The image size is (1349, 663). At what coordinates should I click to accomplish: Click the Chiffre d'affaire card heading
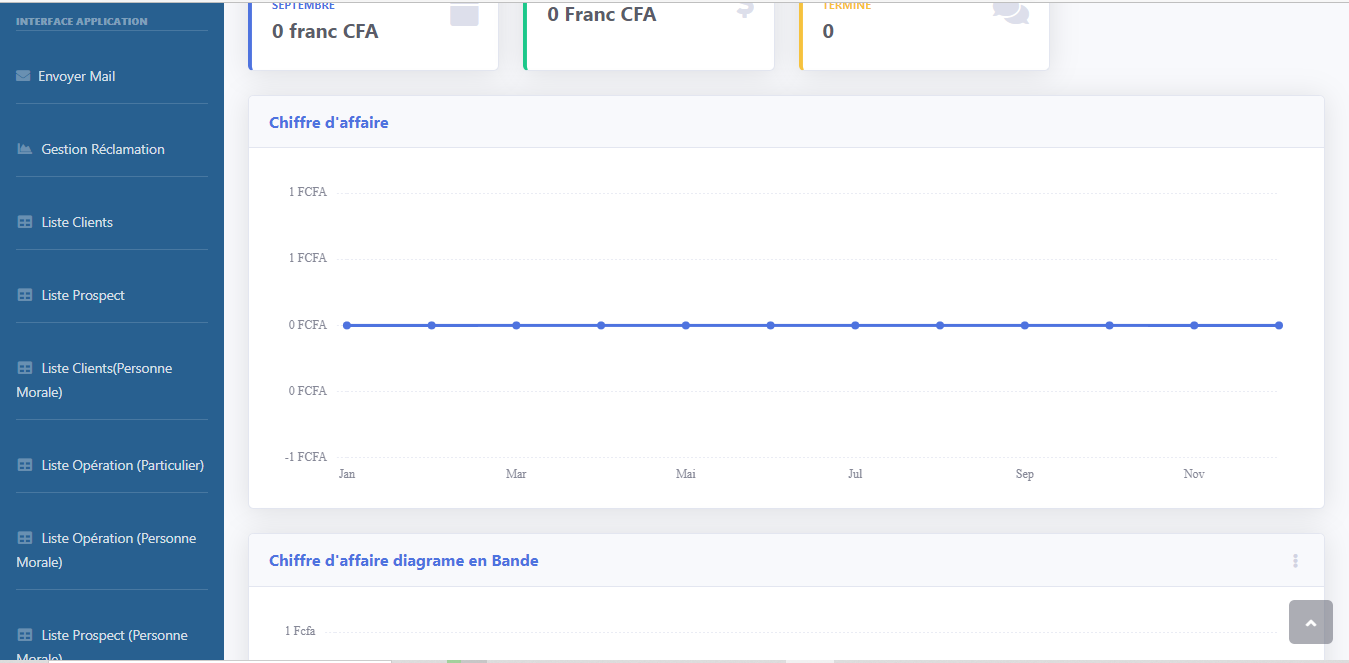point(329,123)
